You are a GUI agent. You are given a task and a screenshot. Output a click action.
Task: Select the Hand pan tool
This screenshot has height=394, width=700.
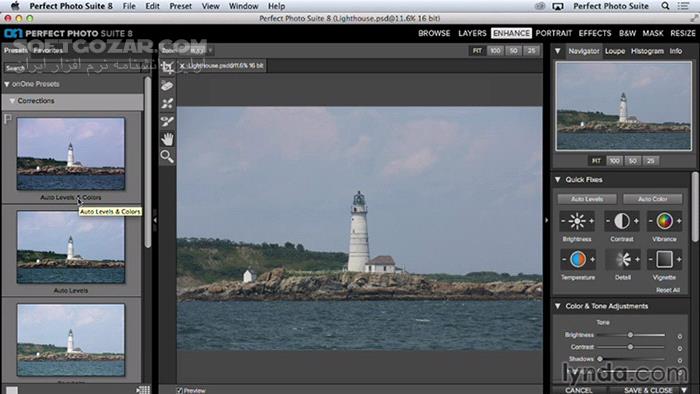(167, 139)
